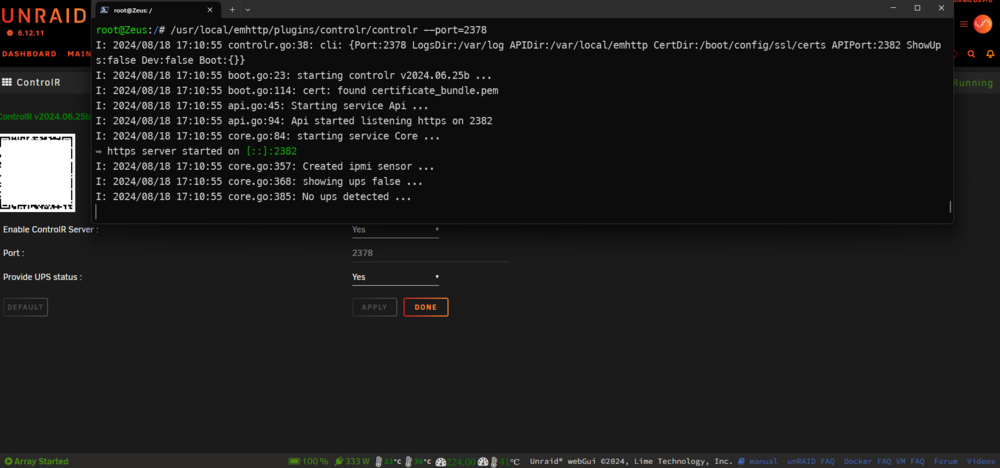The height and width of the screenshot is (468, 1000).
Task: Go to the MAIN tab in Unraid
Action: pos(79,54)
